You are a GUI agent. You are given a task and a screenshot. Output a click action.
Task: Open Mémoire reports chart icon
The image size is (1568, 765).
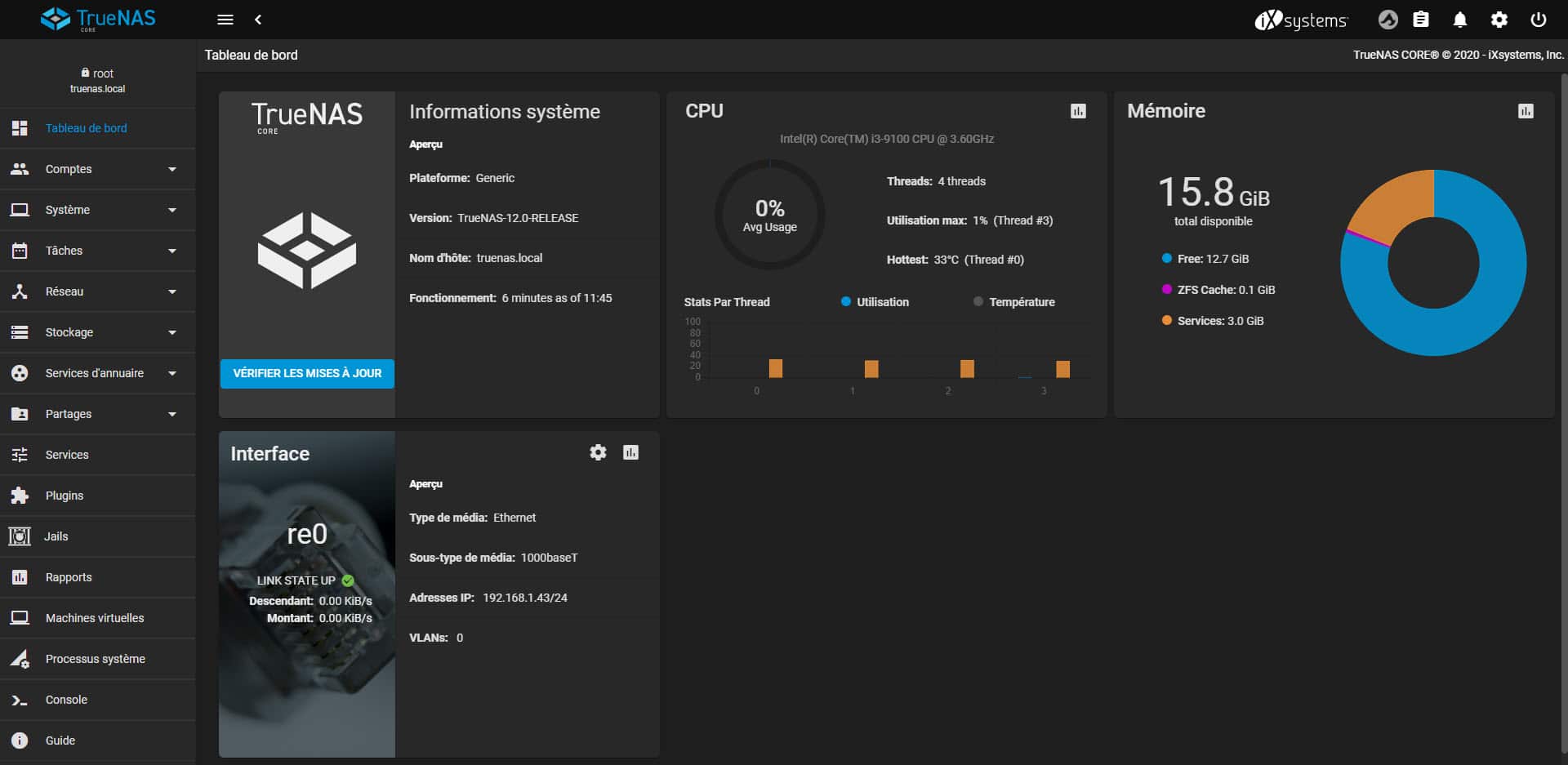(x=1526, y=111)
